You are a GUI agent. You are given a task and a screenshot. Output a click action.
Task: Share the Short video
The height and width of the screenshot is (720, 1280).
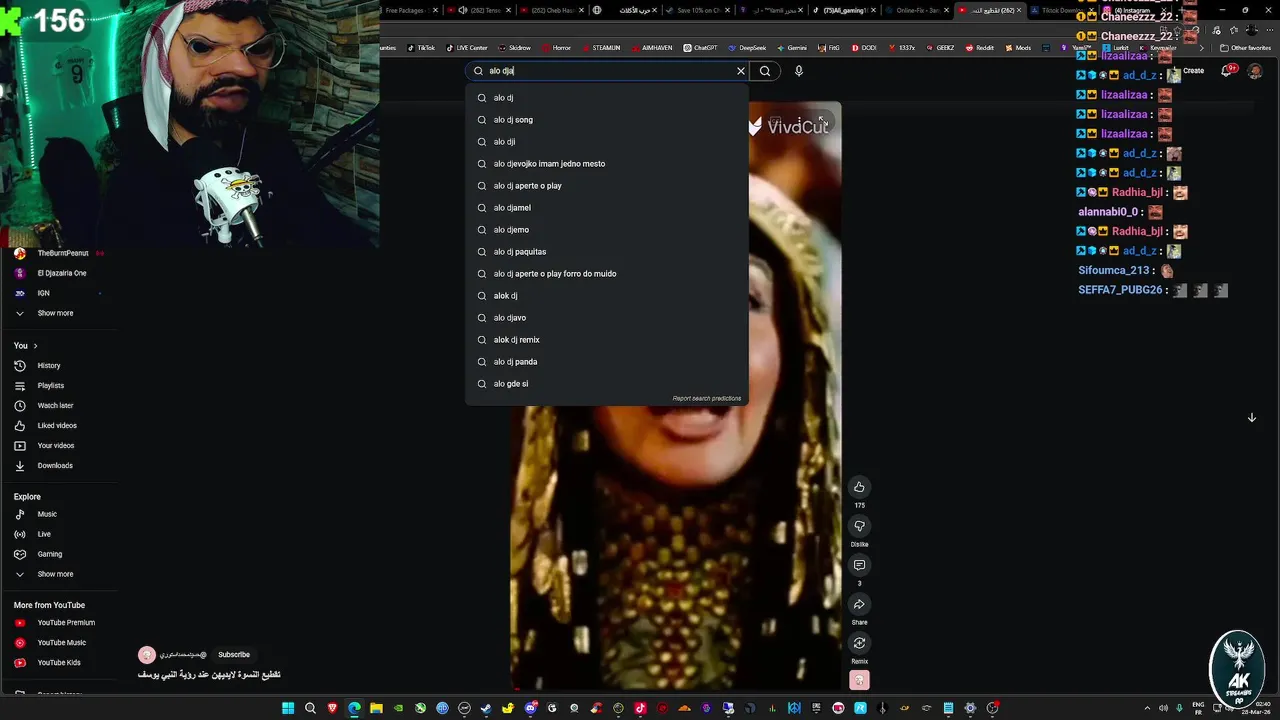859,604
